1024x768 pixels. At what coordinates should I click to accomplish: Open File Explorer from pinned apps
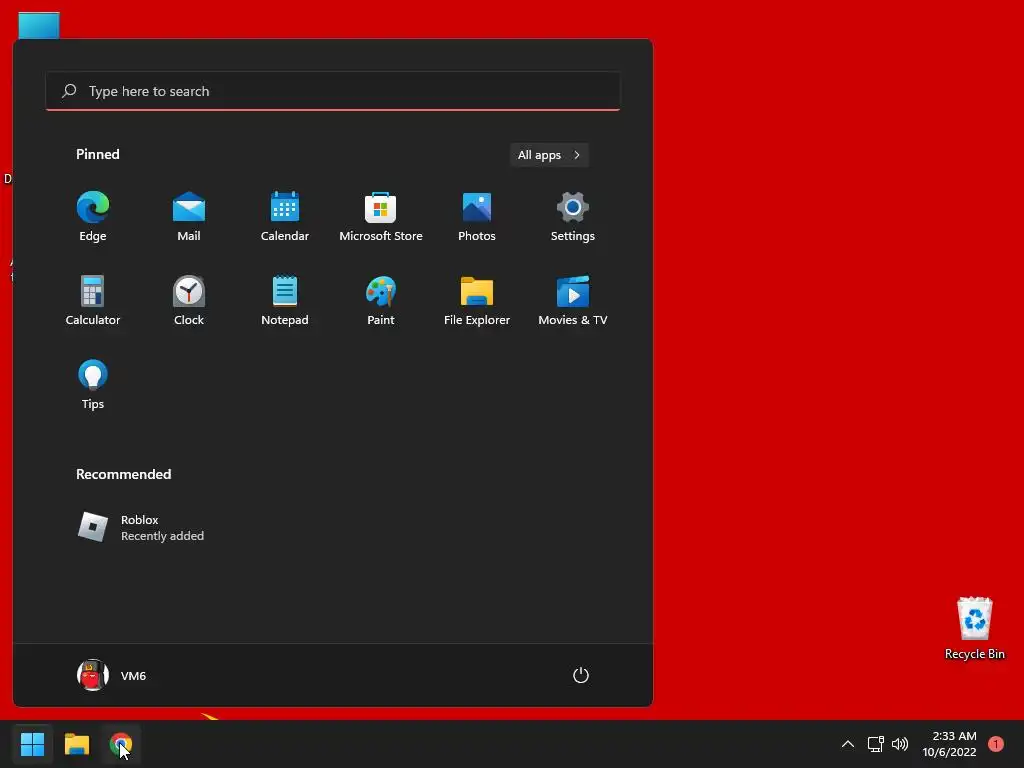tap(477, 301)
